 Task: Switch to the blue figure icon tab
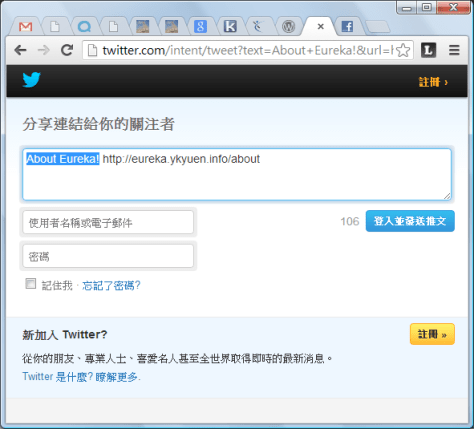click(258, 26)
